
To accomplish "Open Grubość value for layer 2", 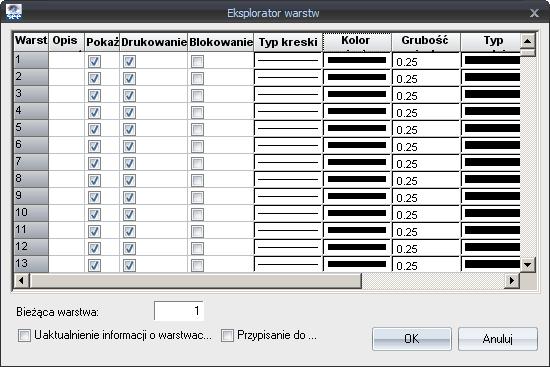I will (x=426, y=78).
